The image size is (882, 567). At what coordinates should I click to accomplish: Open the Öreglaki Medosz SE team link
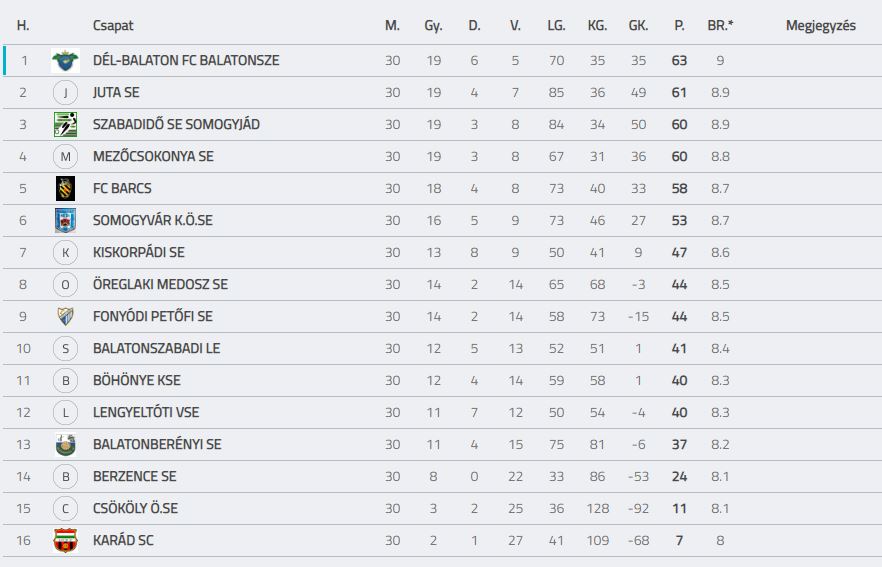click(160, 285)
